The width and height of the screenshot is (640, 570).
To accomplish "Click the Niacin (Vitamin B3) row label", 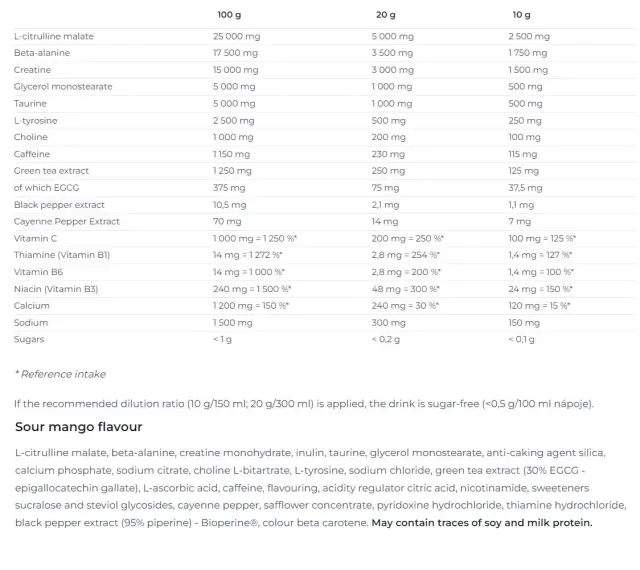I will (x=56, y=289).
